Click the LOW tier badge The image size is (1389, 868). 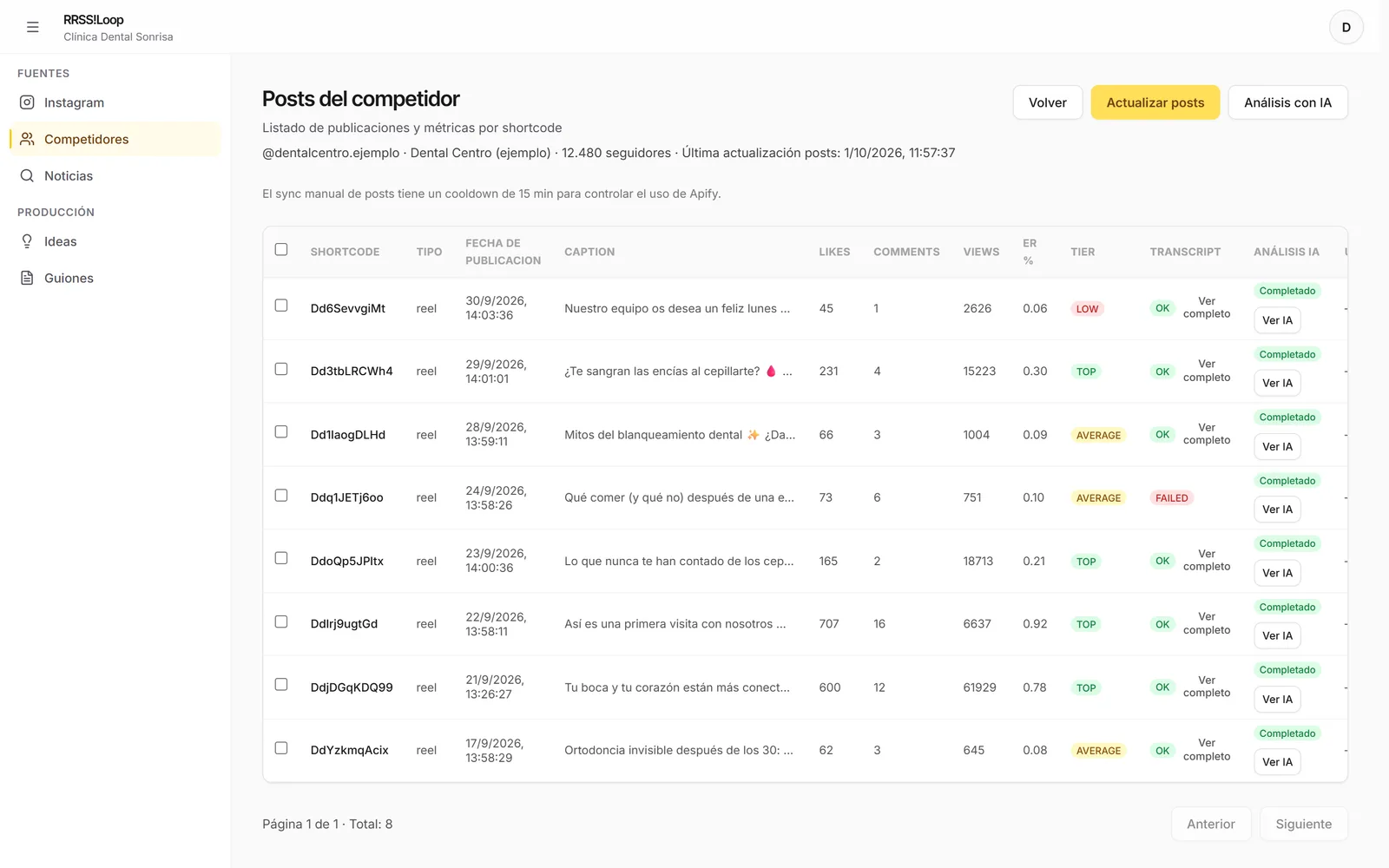tap(1087, 309)
